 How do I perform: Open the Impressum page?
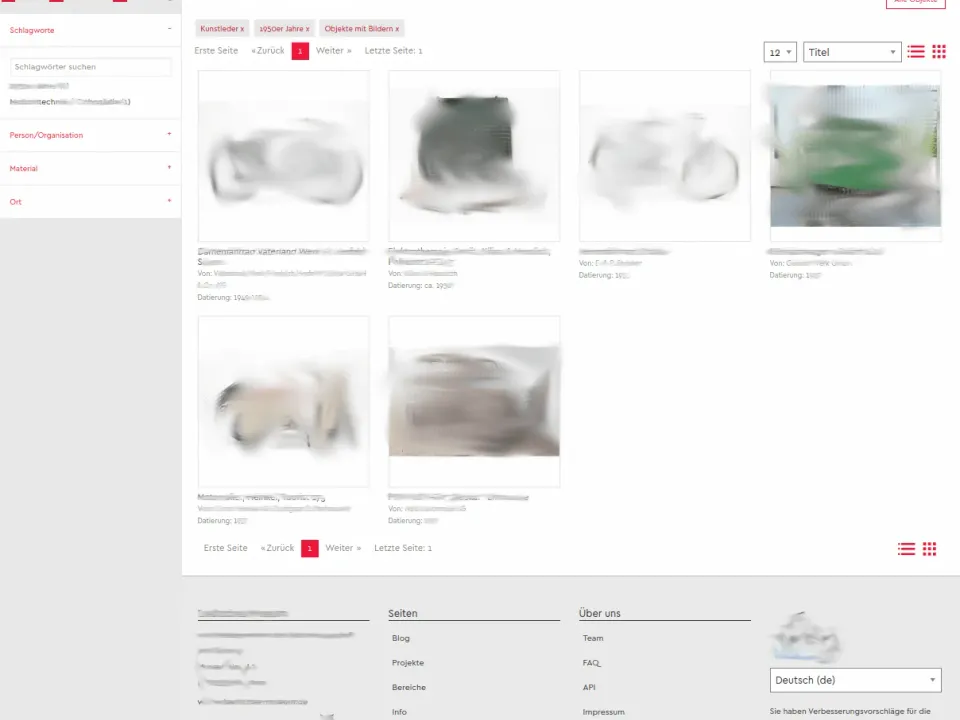(x=604, y=711)
